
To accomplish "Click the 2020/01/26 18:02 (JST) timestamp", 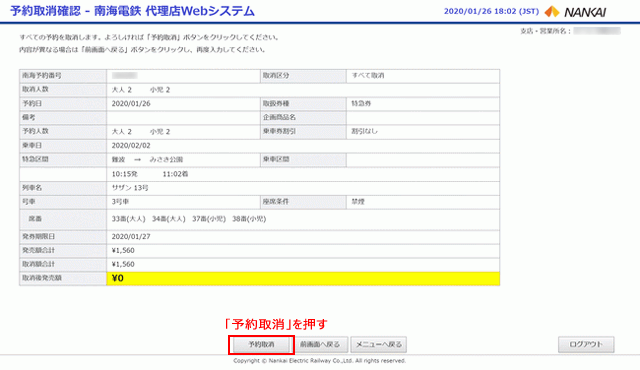I will tap(491, 11).
